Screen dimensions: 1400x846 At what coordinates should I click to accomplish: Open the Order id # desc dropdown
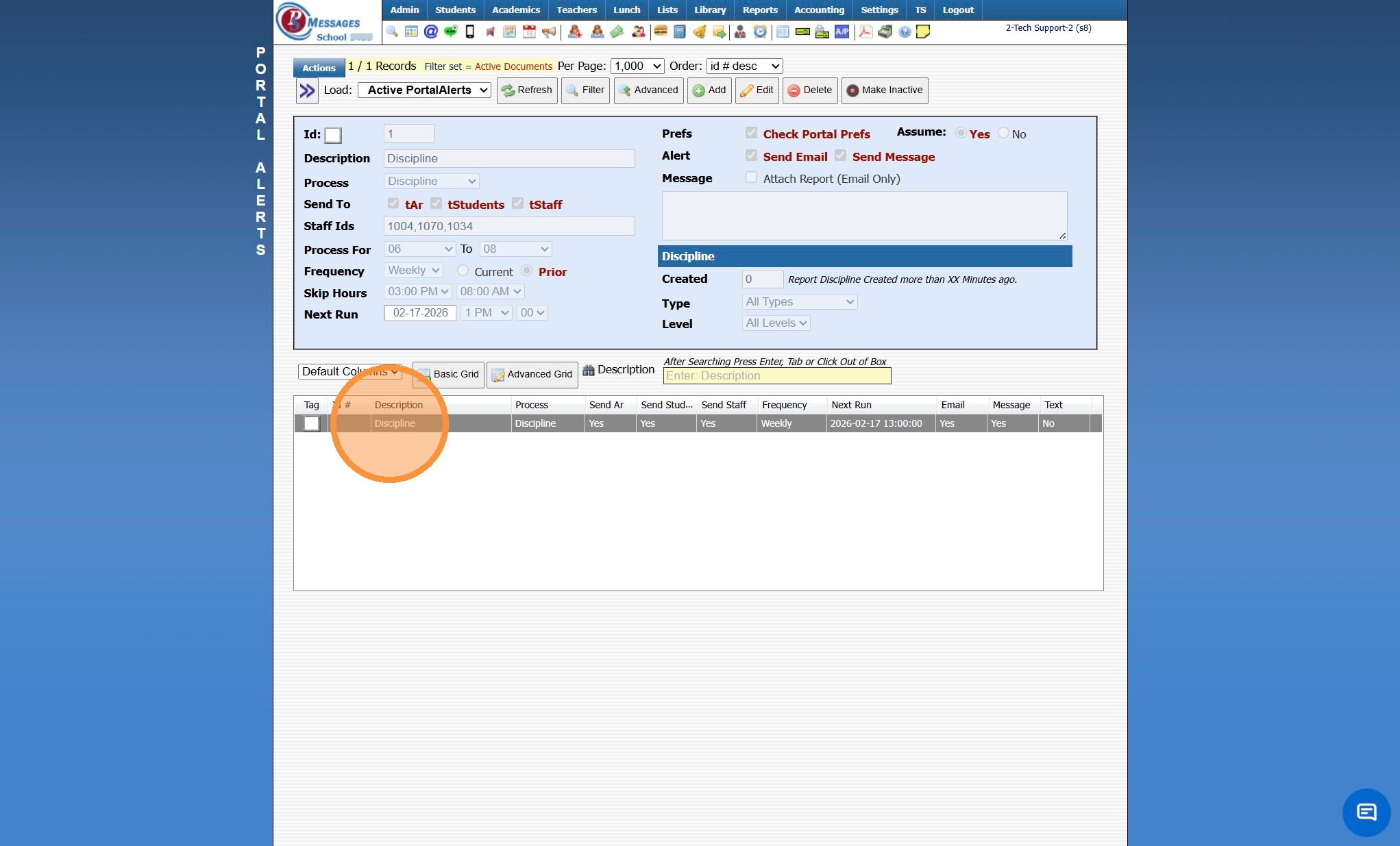click(744, 66)
